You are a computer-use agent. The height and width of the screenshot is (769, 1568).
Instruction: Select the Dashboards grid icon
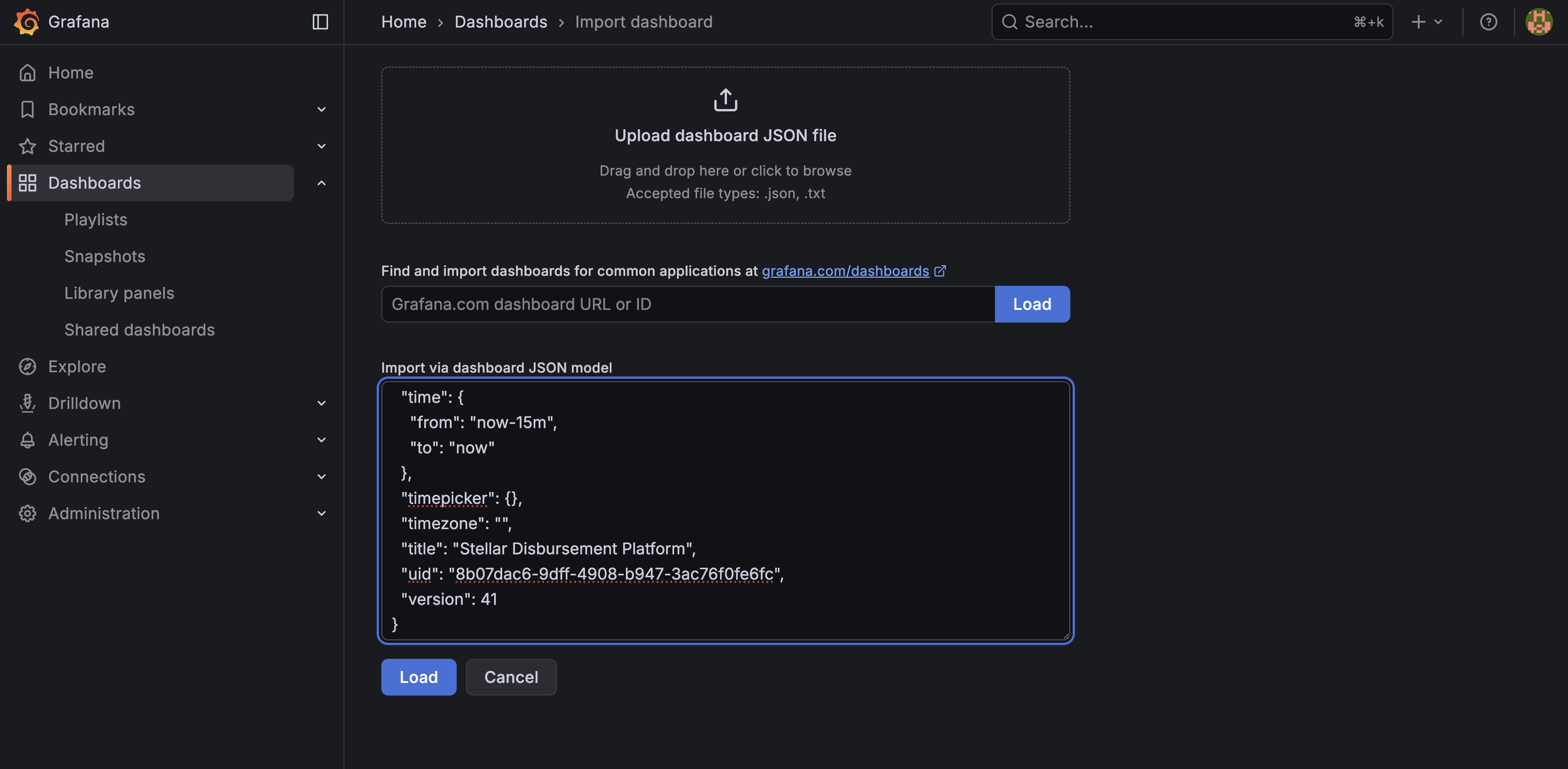[28, 182]
